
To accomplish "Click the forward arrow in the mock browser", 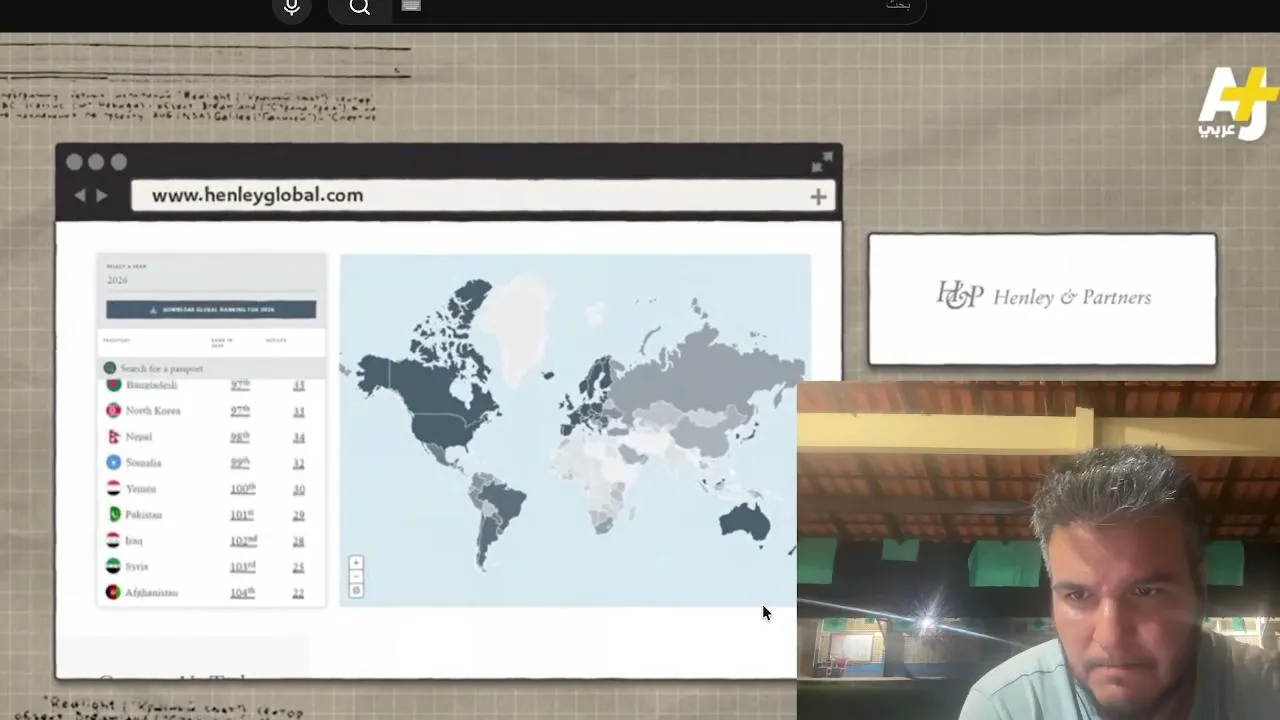I will (x=101, y=196).
